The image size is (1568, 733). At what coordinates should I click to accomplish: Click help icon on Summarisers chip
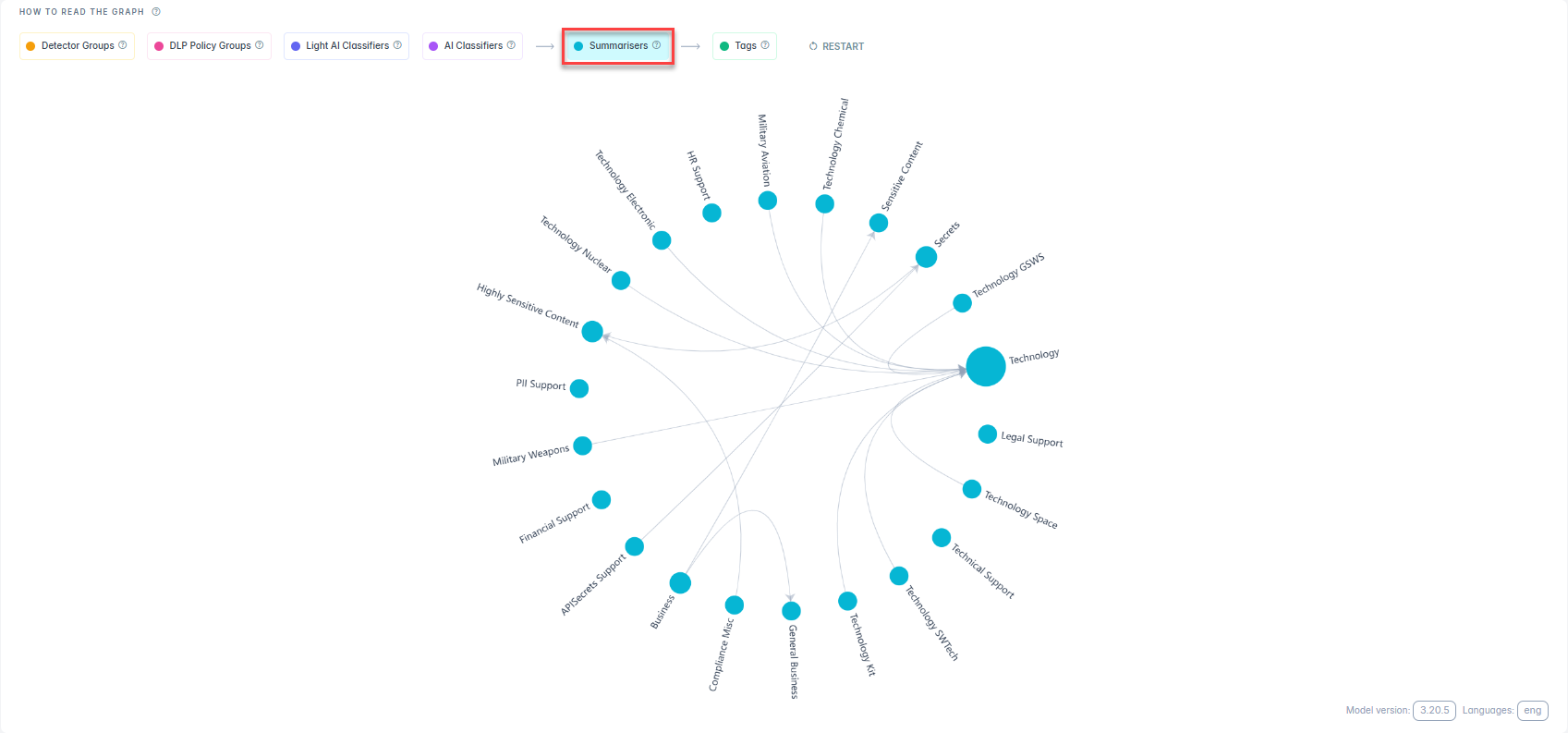click(657, 45)
